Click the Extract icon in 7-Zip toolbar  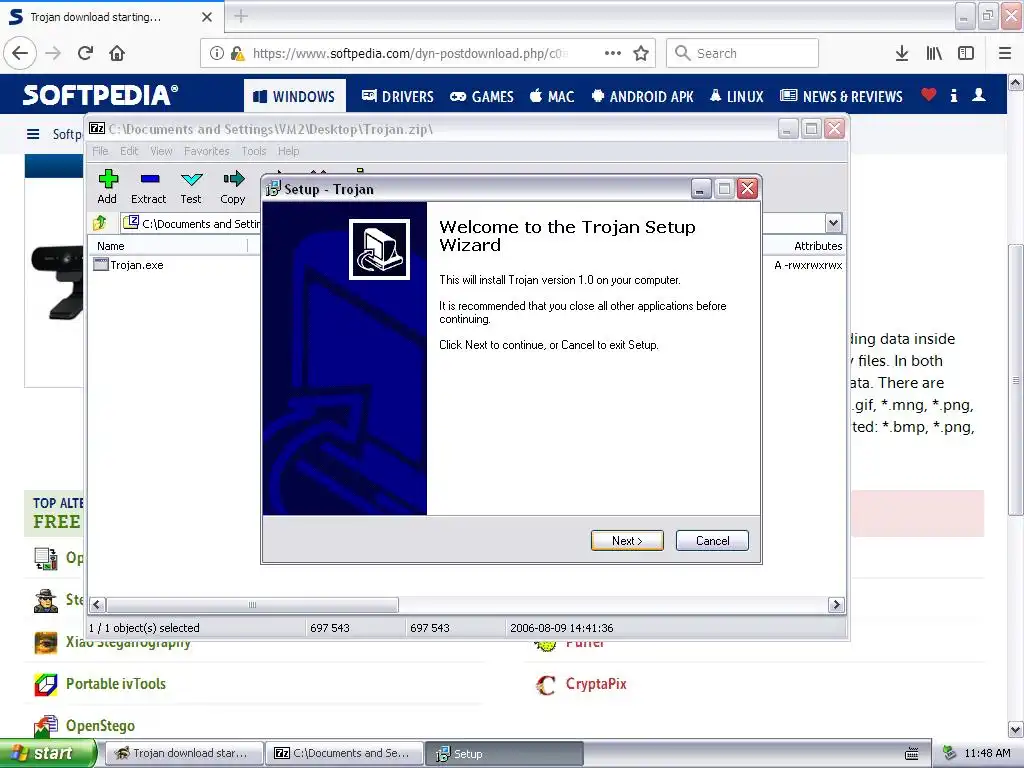148,187
